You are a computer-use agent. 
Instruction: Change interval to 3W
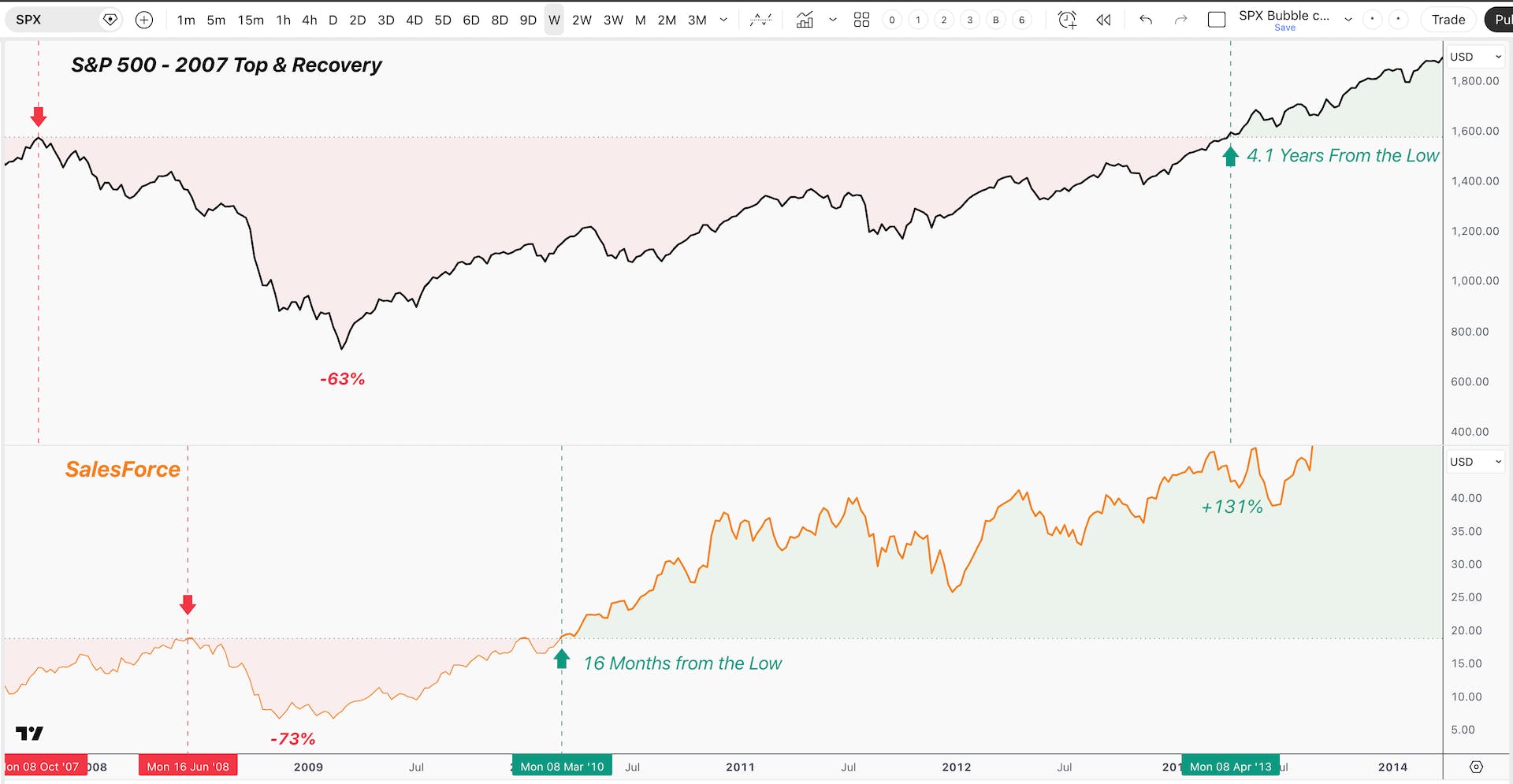pos(613,20)
